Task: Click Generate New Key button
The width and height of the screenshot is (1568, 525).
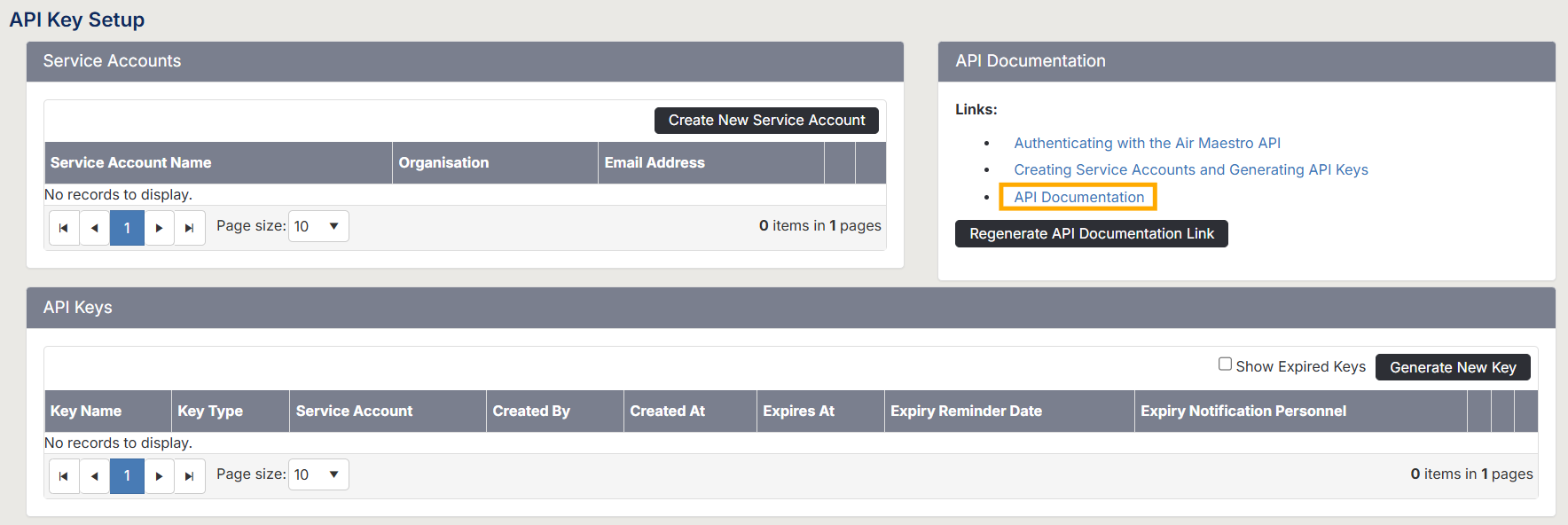Action: (x=1452, y=367)
